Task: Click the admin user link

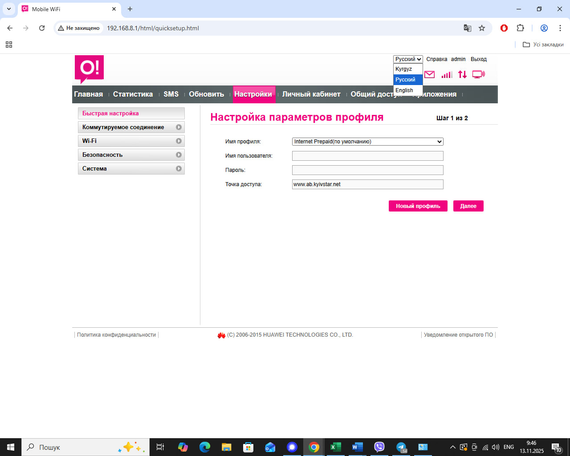Action: (x=458, y=59)
